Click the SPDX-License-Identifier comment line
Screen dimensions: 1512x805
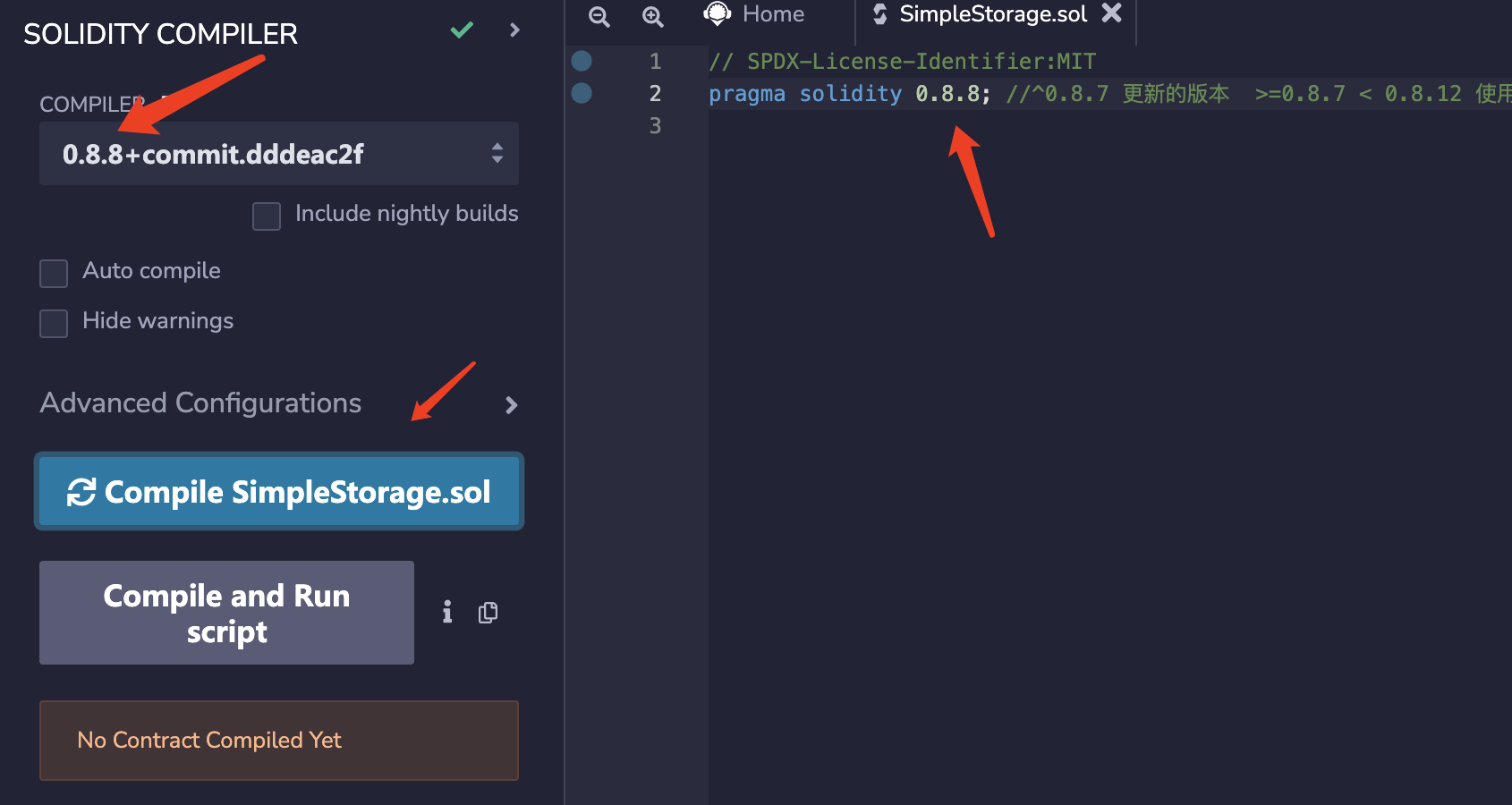tap(902, 61)
